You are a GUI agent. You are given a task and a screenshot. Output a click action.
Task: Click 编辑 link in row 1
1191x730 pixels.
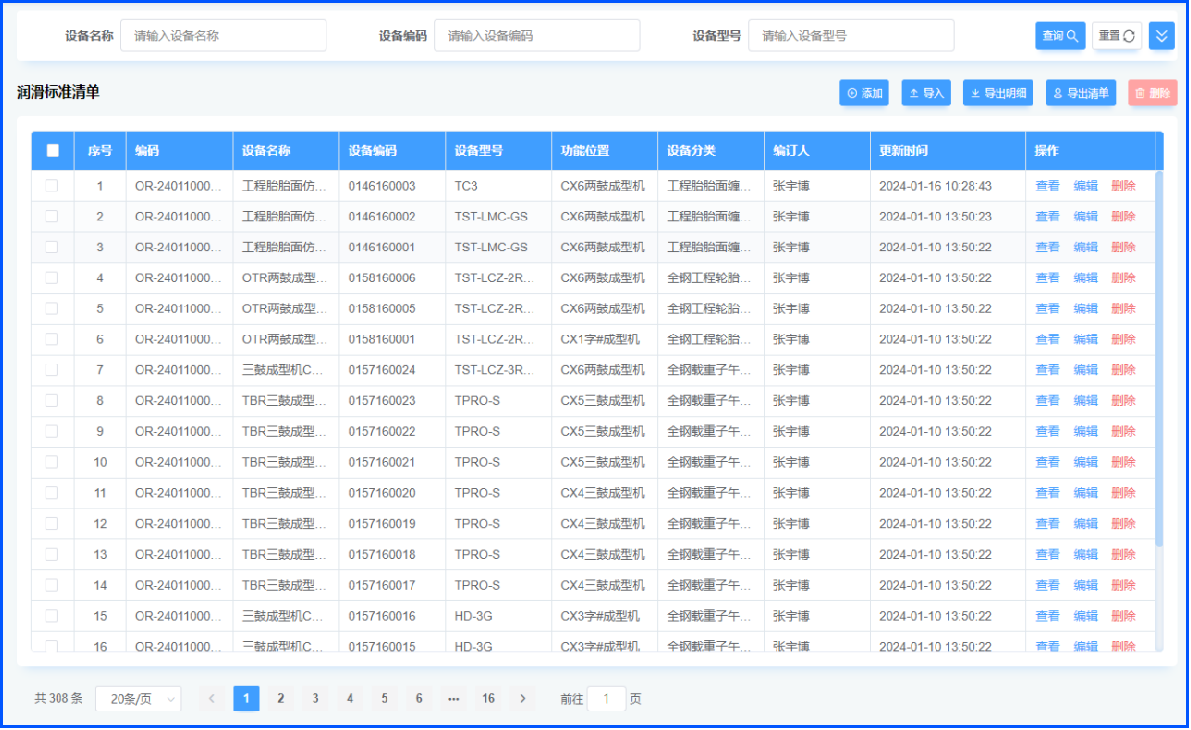[x=1085, y=186]
